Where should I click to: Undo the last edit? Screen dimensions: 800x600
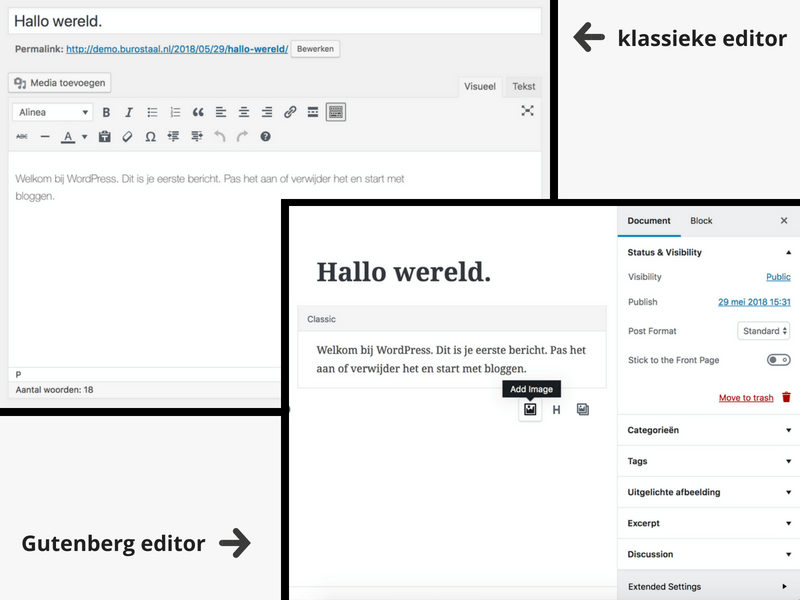pyautogui.click(x=219, y=137)
